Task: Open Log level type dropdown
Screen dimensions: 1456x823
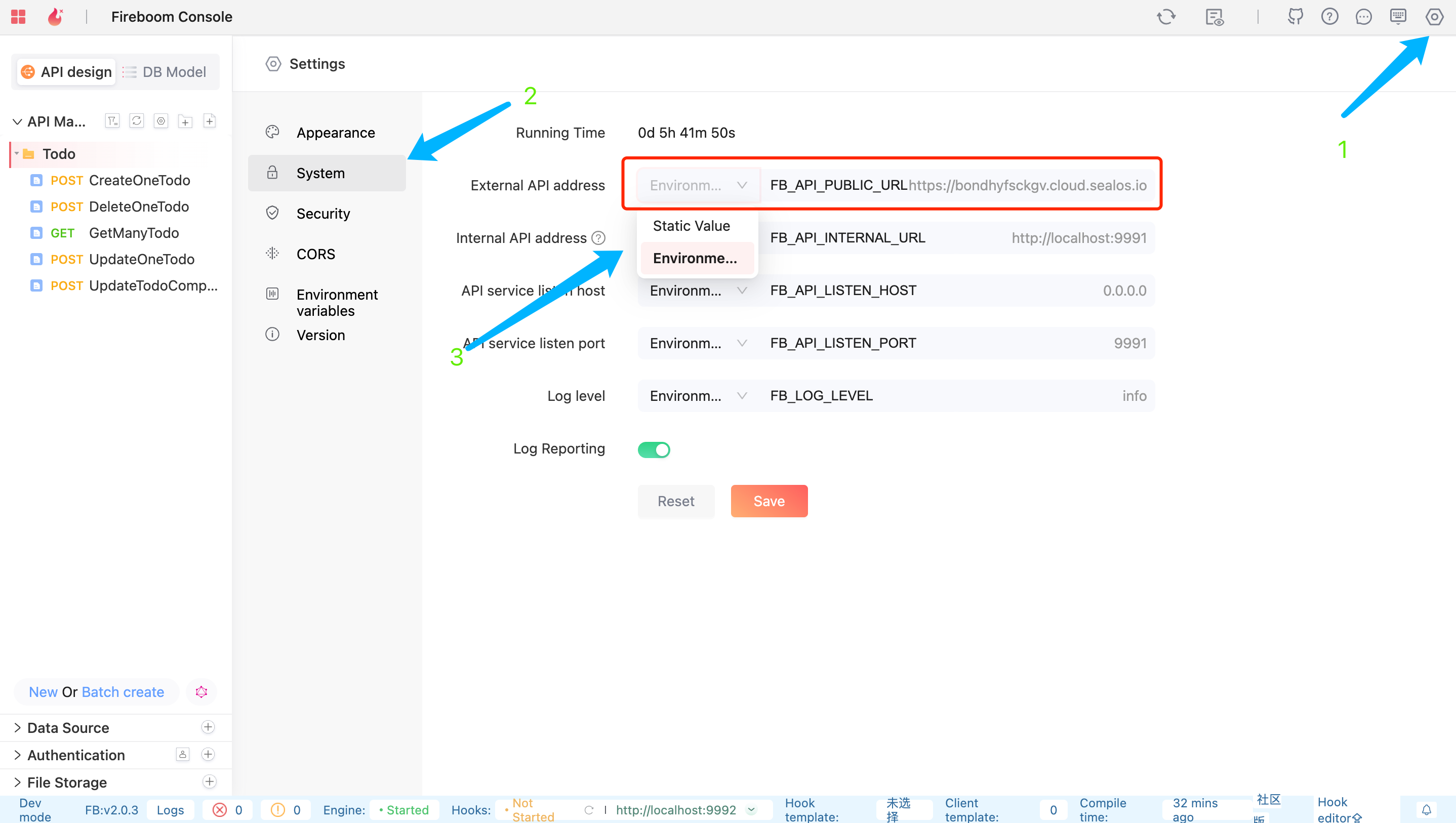Action: [699, 396]
